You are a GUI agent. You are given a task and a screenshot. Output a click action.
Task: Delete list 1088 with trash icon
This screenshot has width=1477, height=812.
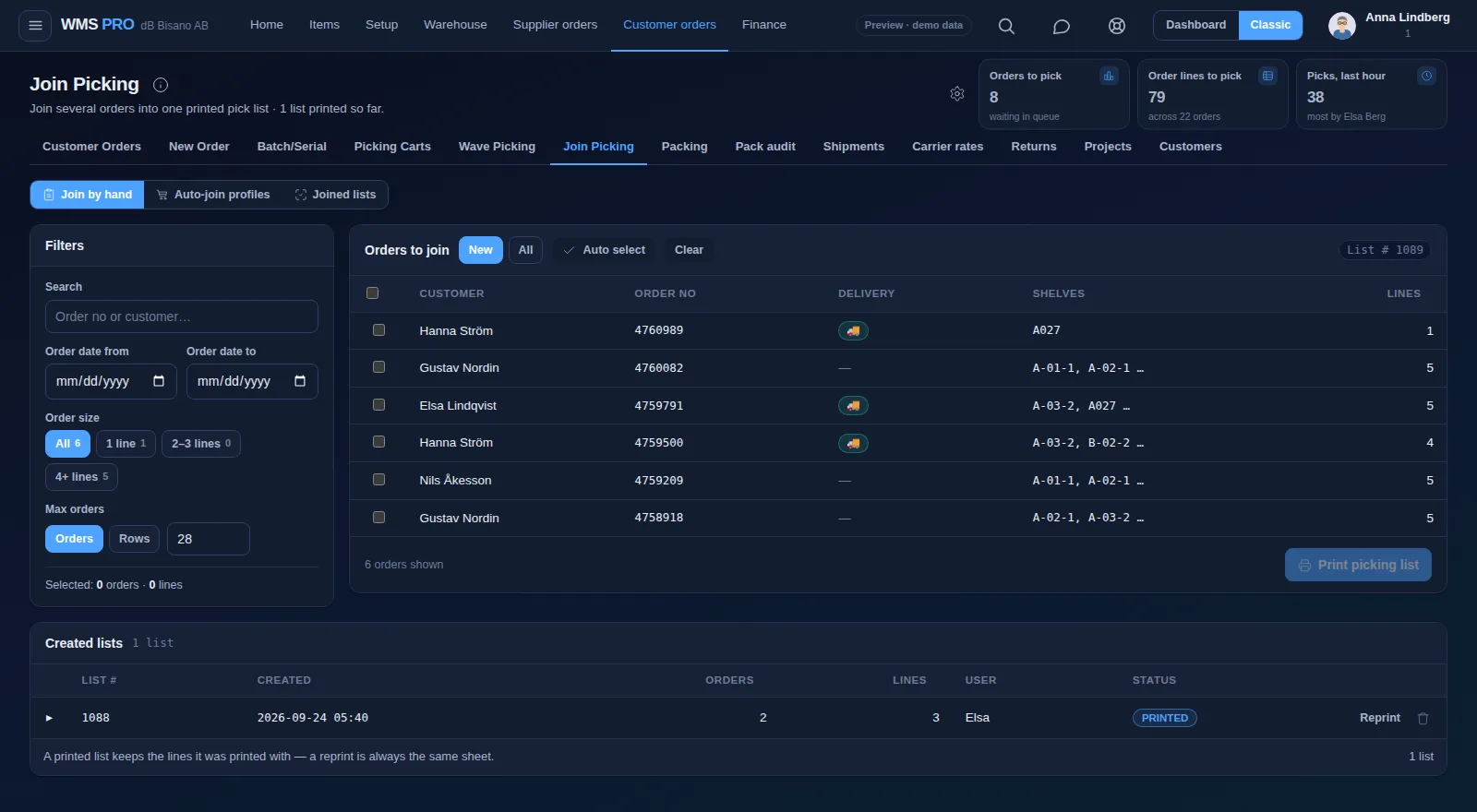coord(1423,718)
